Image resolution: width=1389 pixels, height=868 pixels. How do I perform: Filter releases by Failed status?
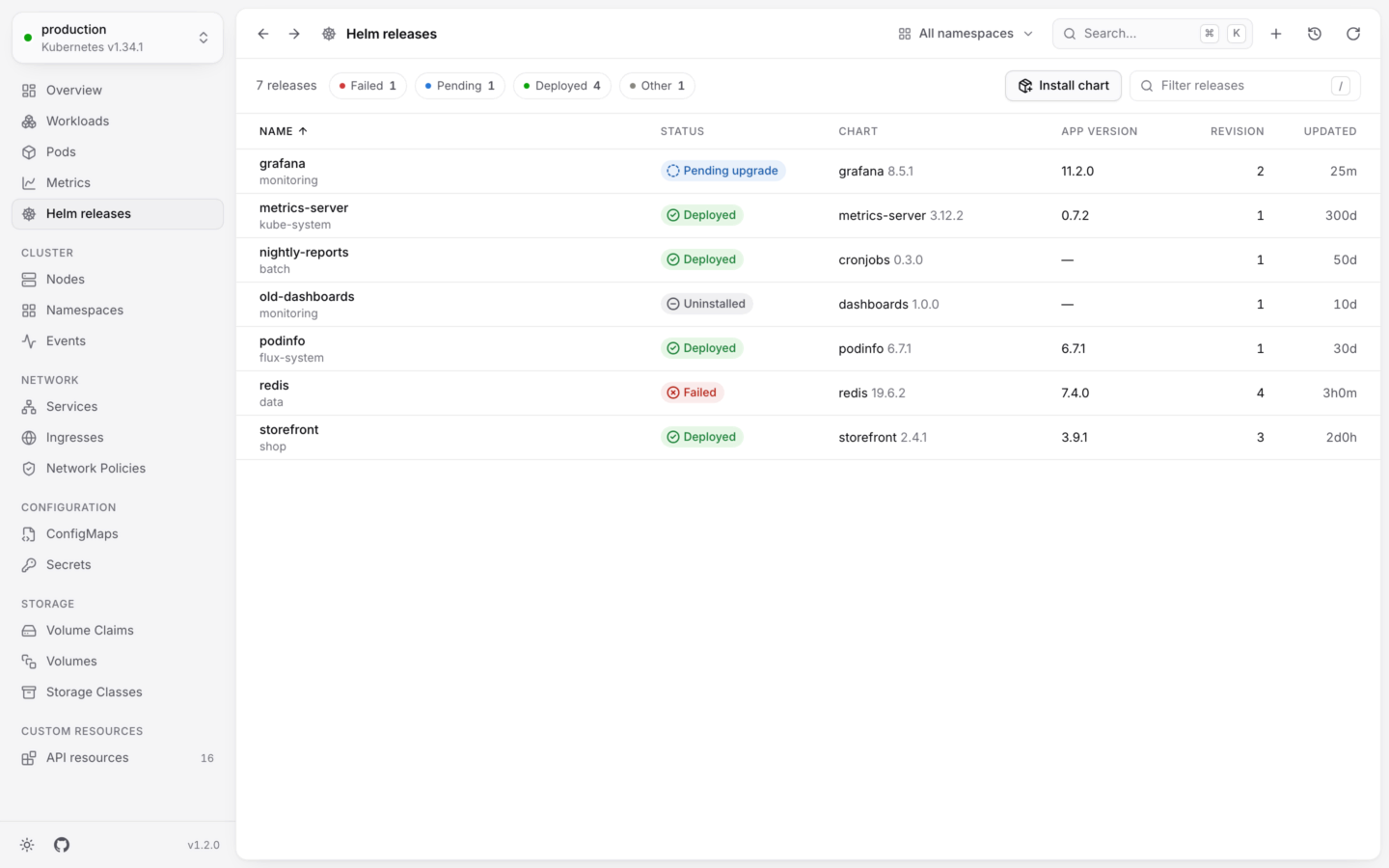(x=368, y=86)
